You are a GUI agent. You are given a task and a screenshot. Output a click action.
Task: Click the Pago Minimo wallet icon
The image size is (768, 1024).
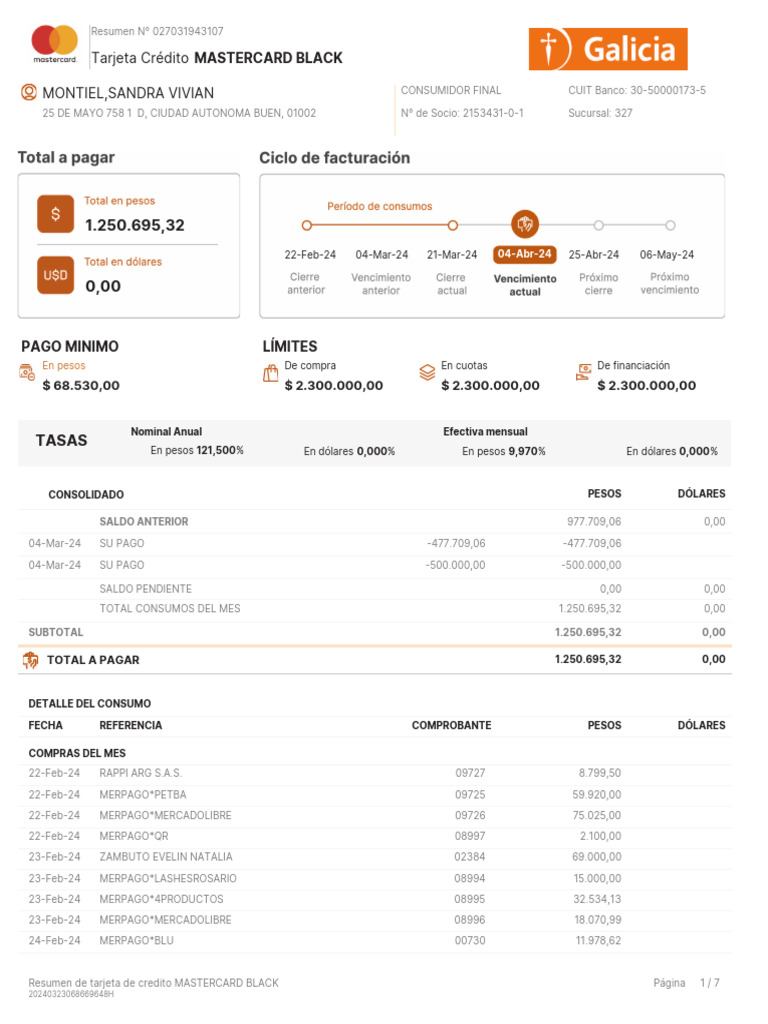(x=27, y=372)
